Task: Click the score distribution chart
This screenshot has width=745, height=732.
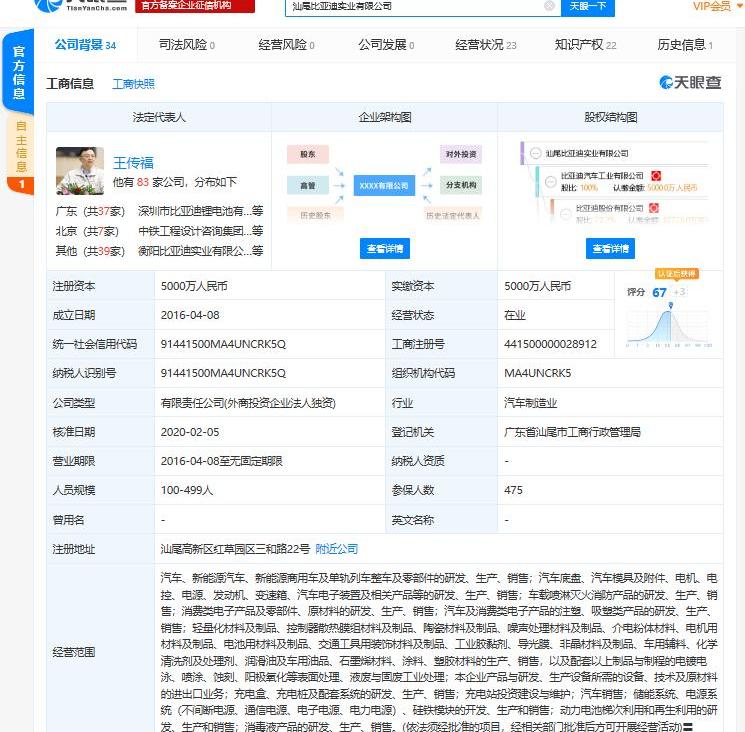Action: [669, 325]
